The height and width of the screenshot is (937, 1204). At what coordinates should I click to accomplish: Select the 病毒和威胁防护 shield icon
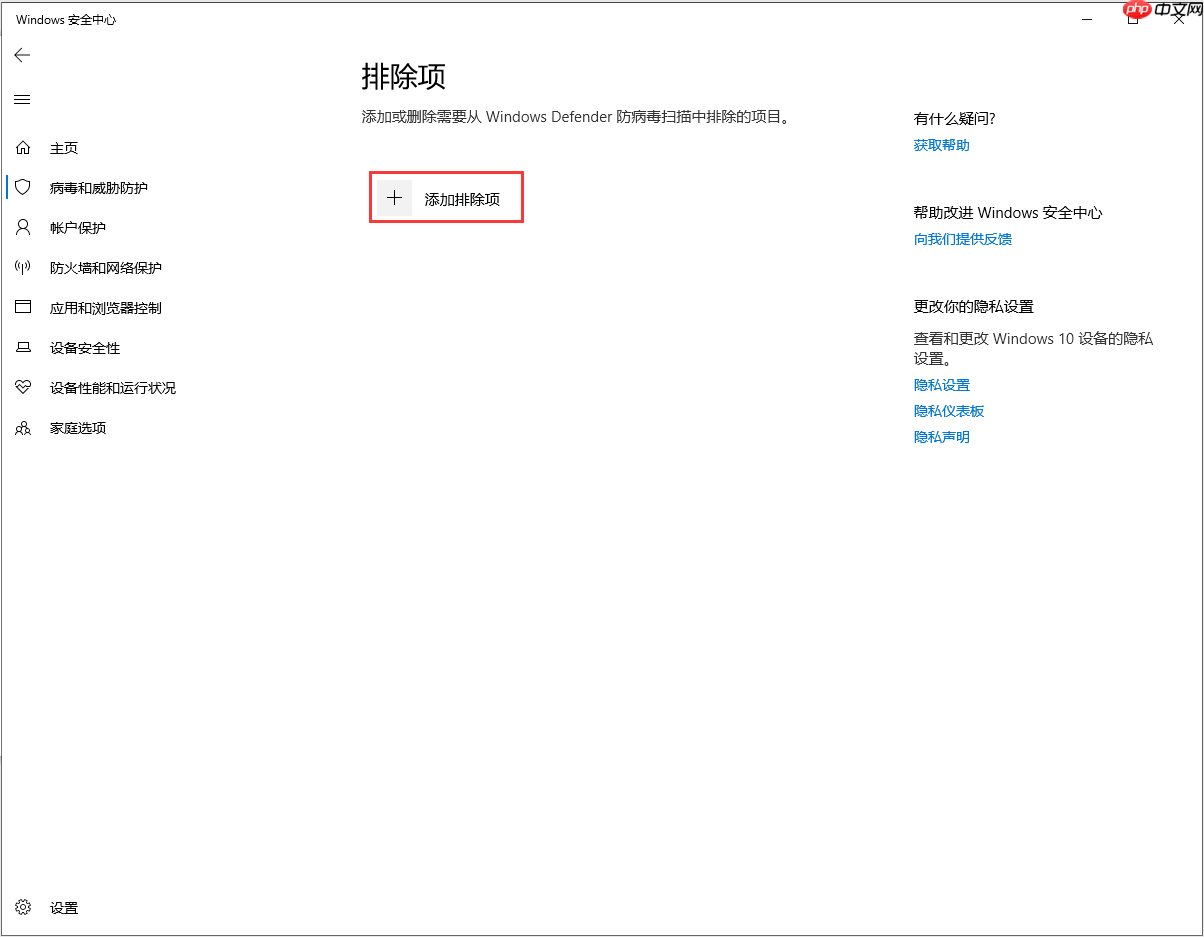(23, 187)
